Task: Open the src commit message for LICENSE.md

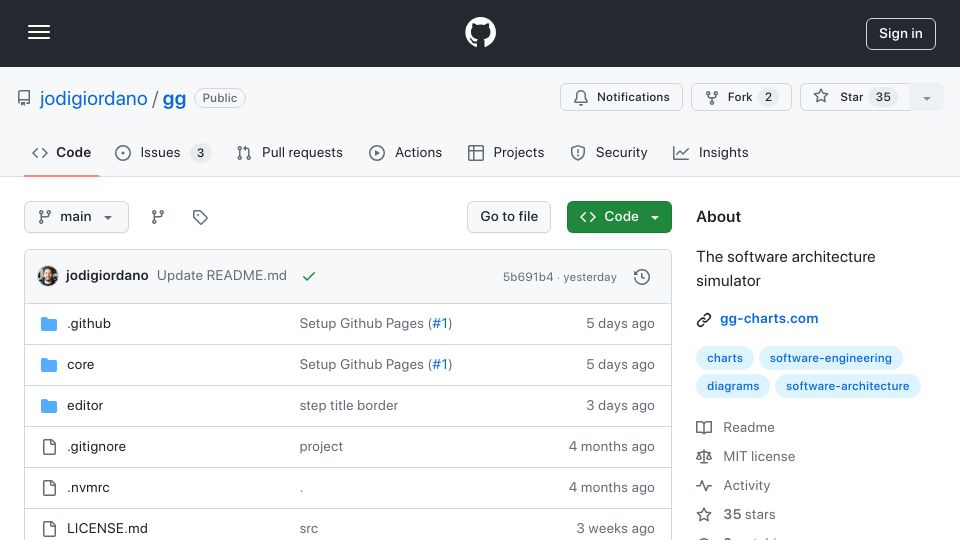Action: 309,528
